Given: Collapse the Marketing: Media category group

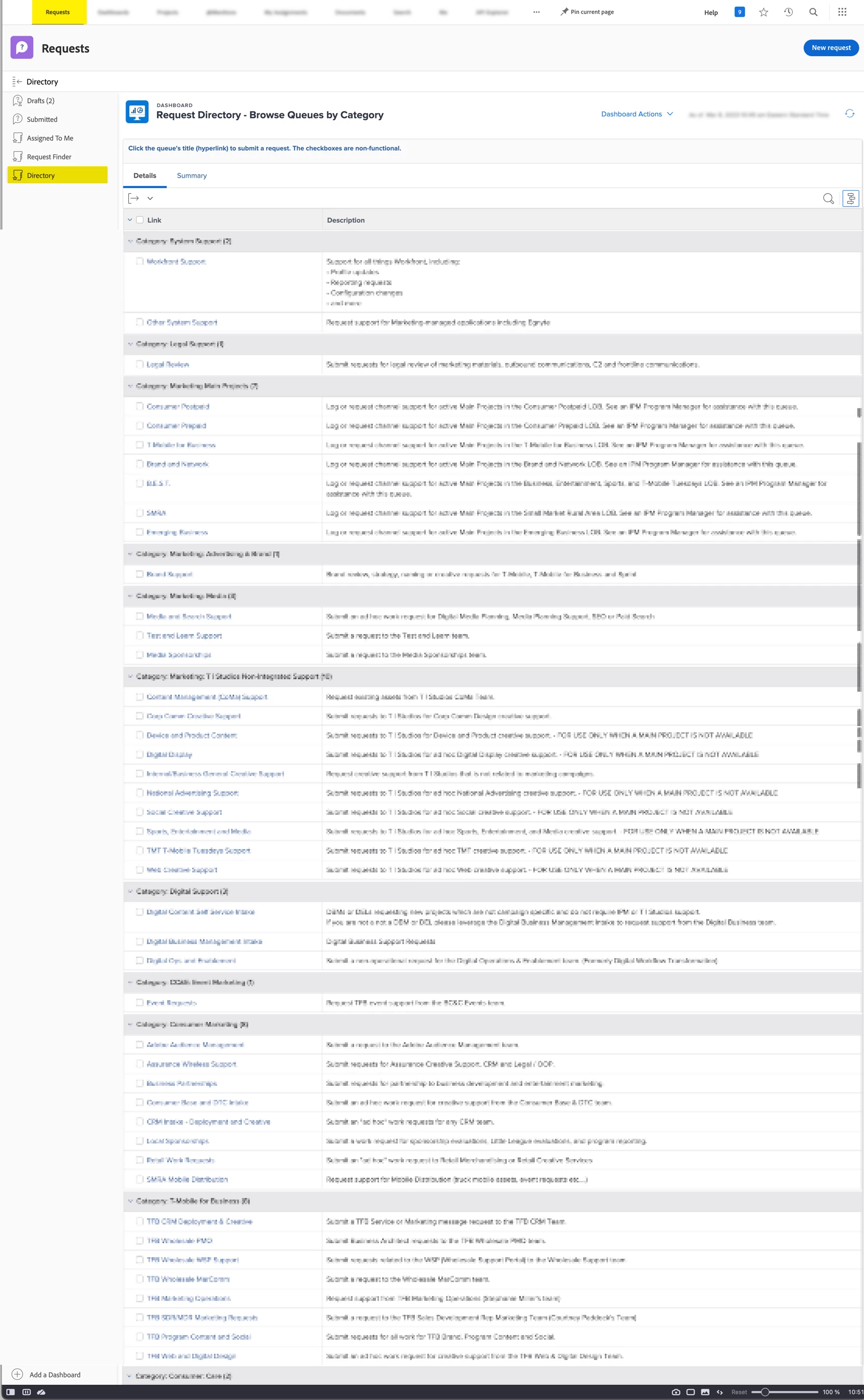Looking at the screenshot, I should 130,596.
